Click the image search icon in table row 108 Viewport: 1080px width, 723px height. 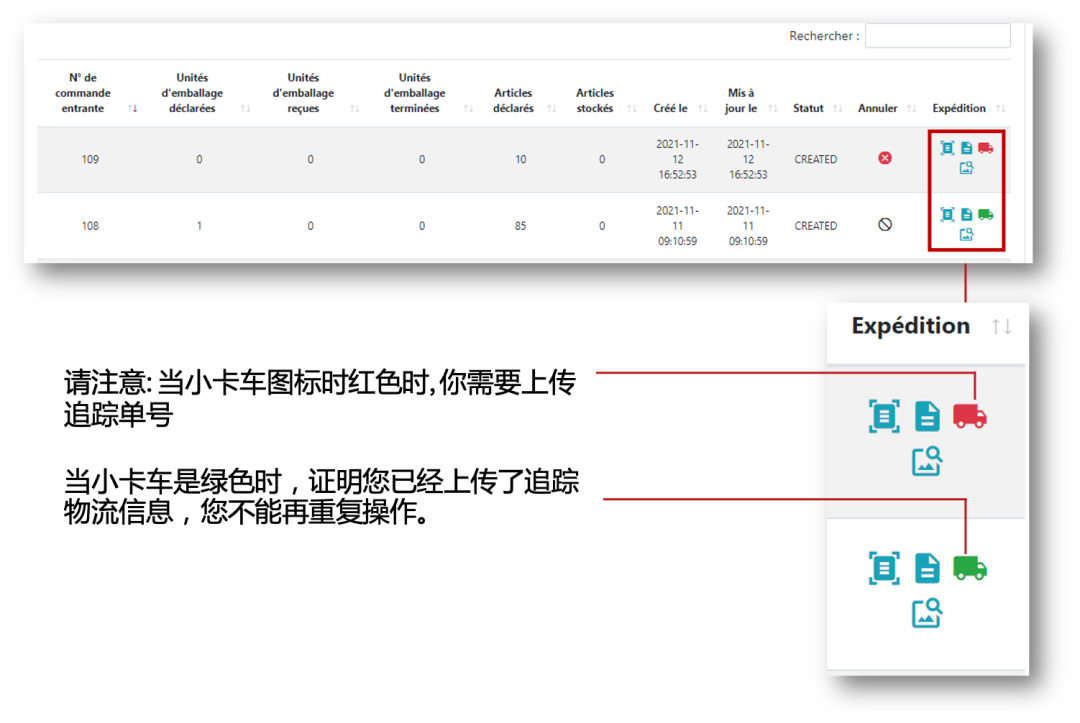pyautogui.click(x=966, y=235)
